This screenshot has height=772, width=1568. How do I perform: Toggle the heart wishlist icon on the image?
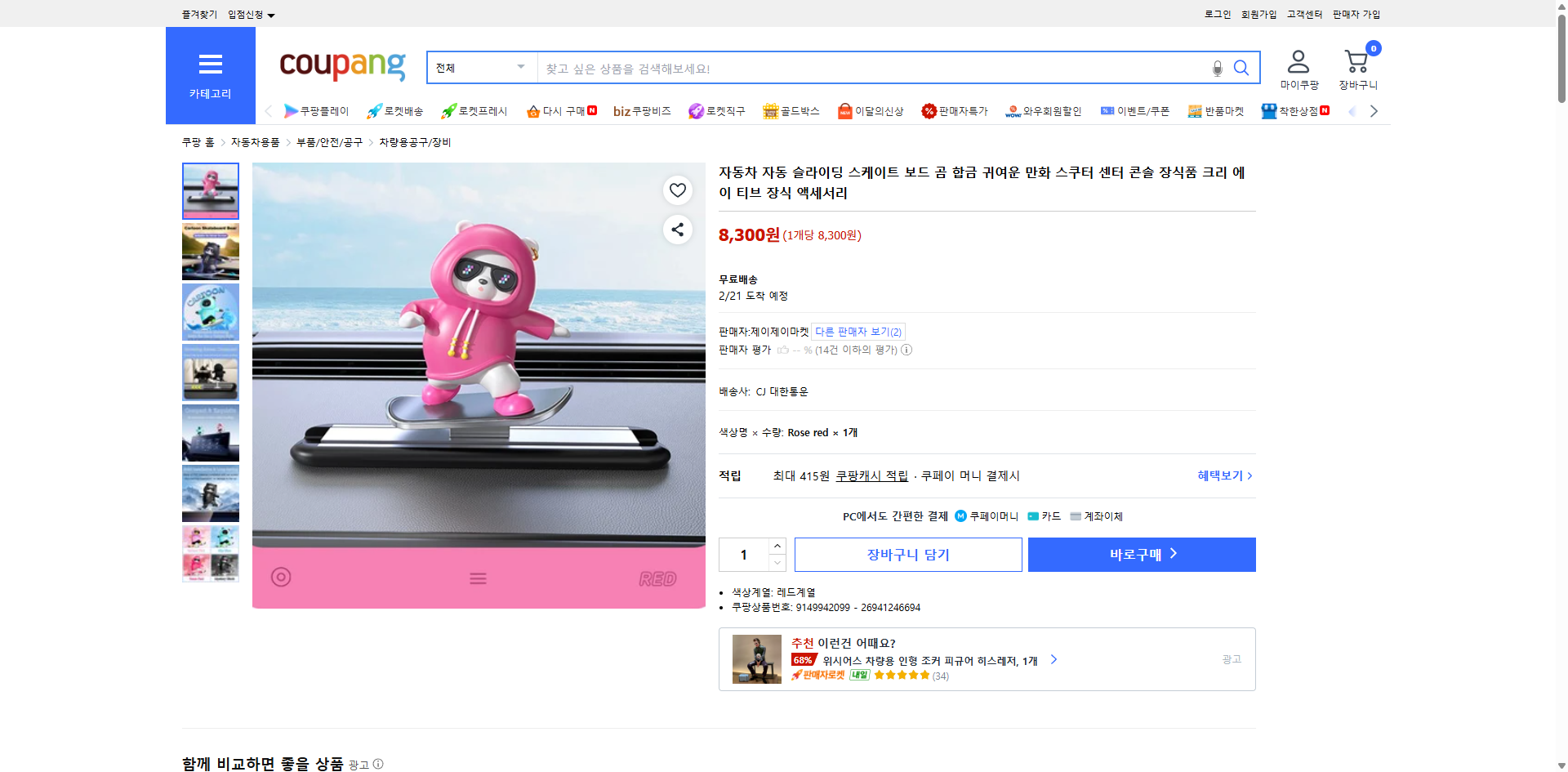click(x=677, y=190)
